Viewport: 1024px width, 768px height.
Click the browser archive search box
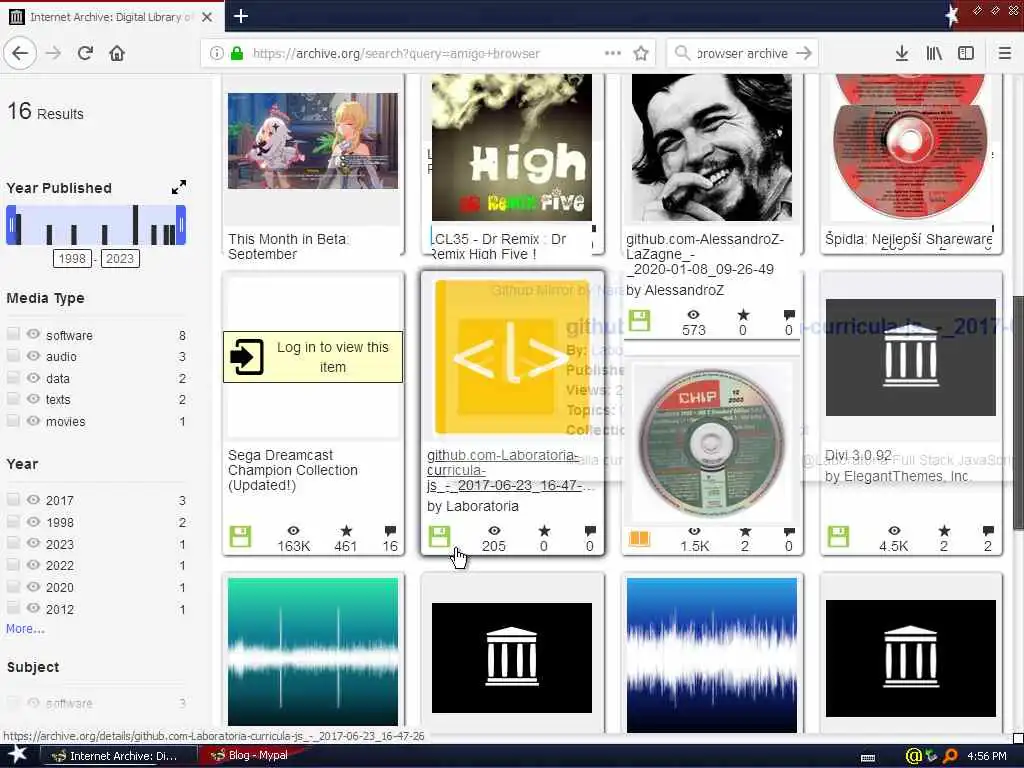[x=742, y=54]
